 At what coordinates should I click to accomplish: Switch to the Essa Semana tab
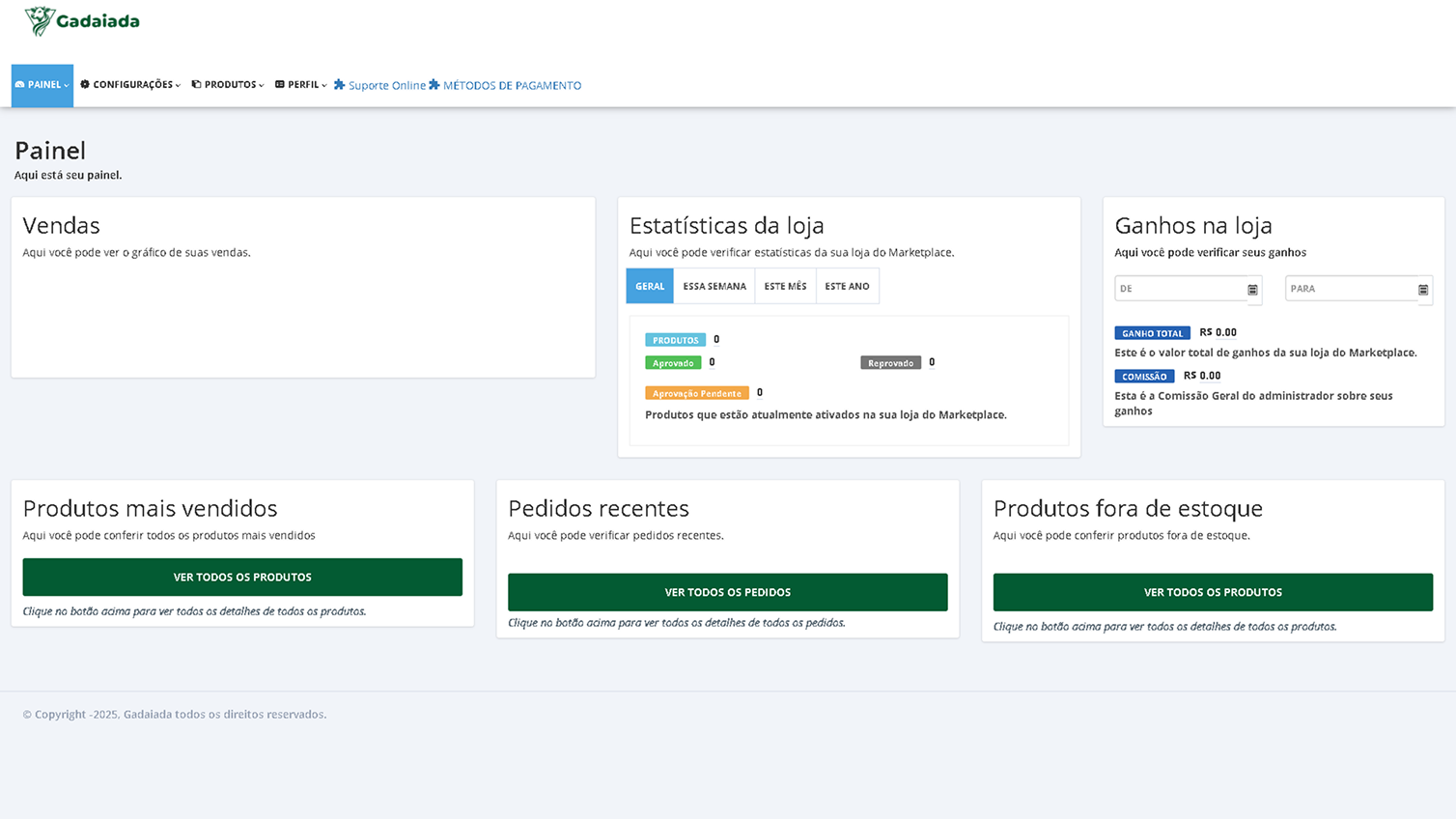tap(714, 287)
